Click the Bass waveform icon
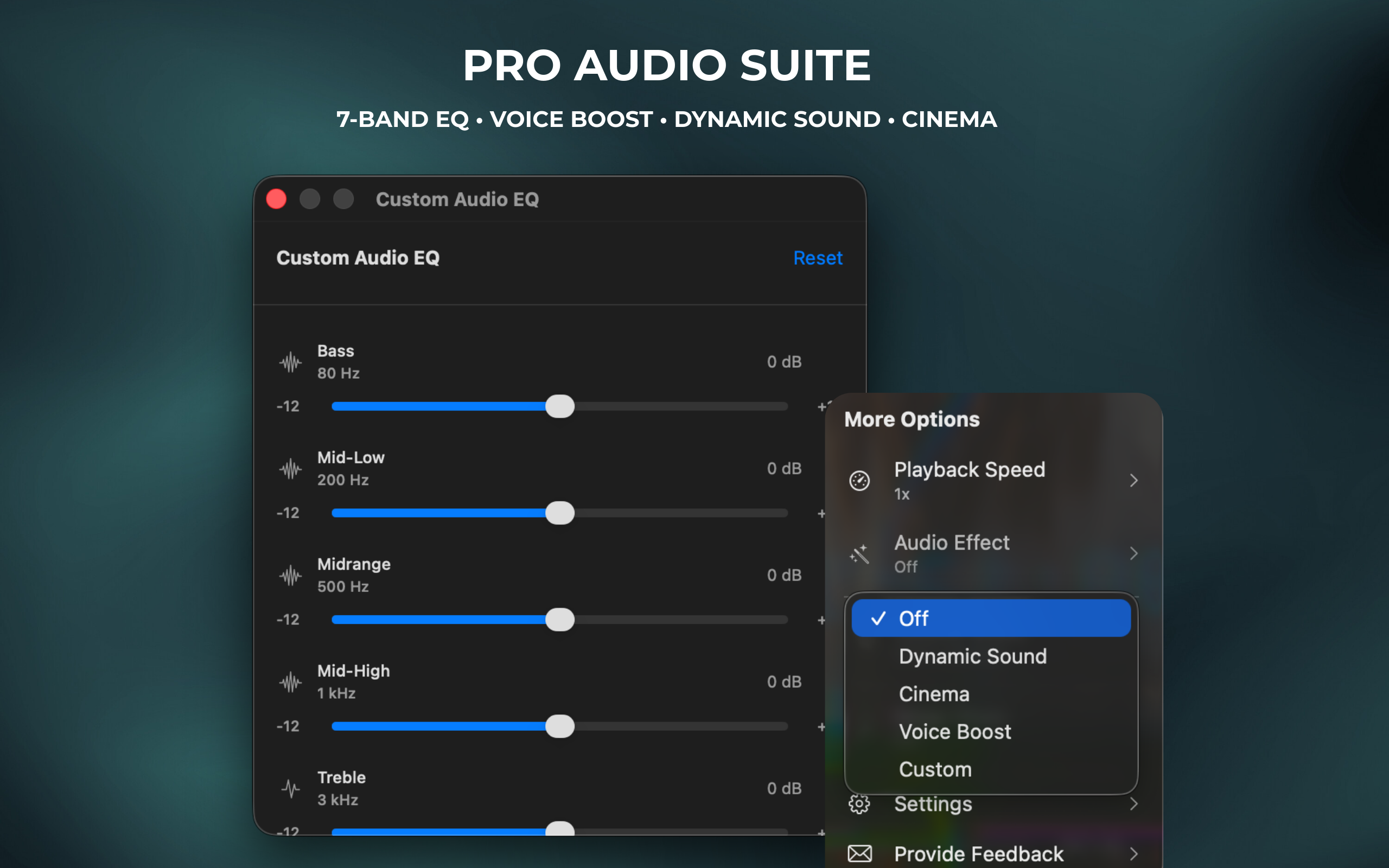The height and width of the screenshot is (868, 1389). (x=290, y=362)
